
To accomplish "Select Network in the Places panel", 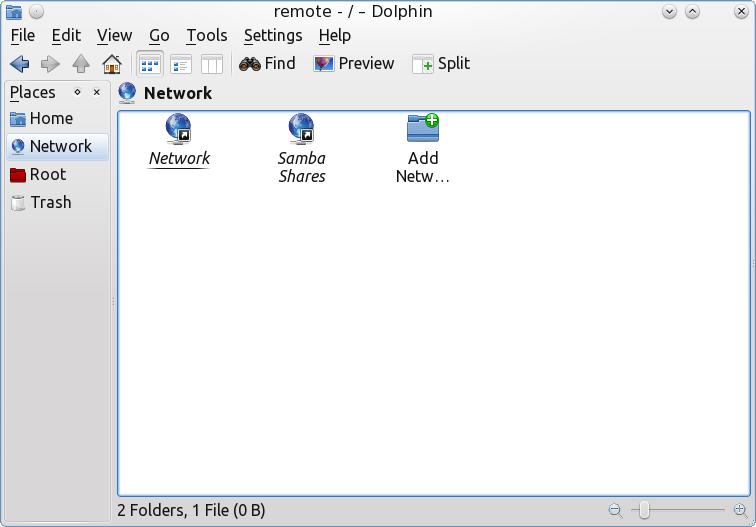I will tap(57, 147).
